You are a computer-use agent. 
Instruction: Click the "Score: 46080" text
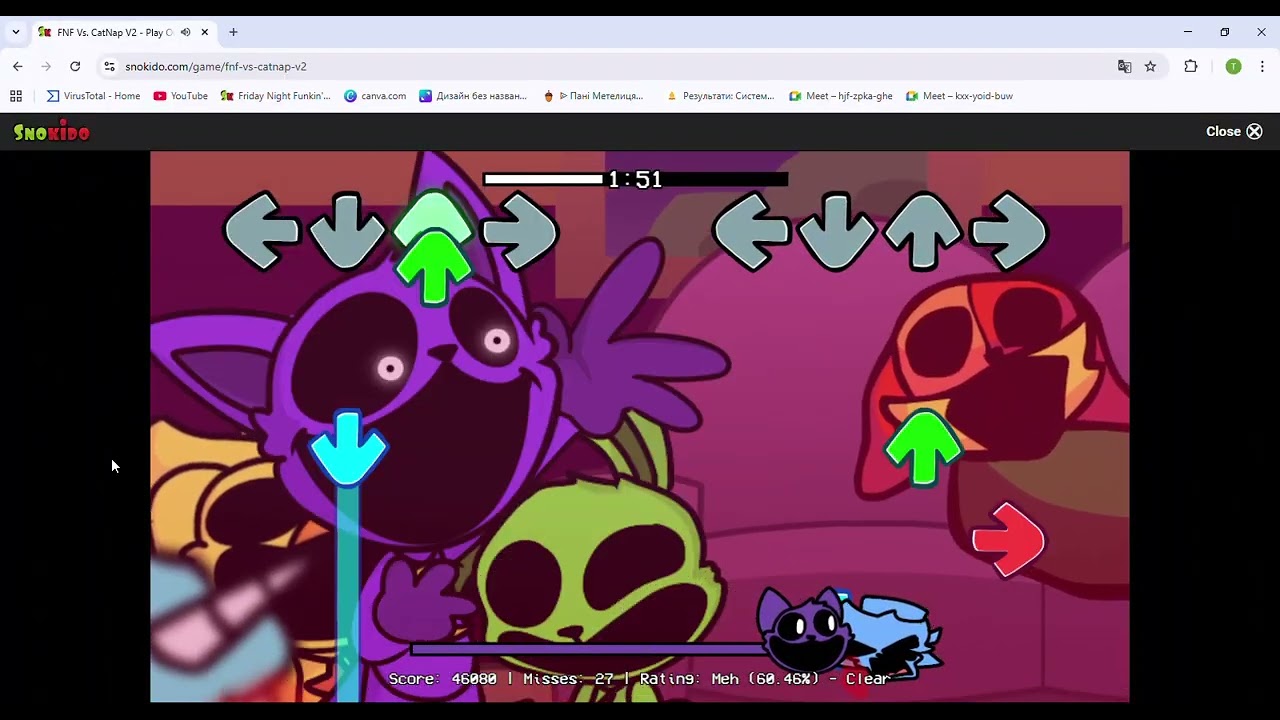(x=442, y=678)
